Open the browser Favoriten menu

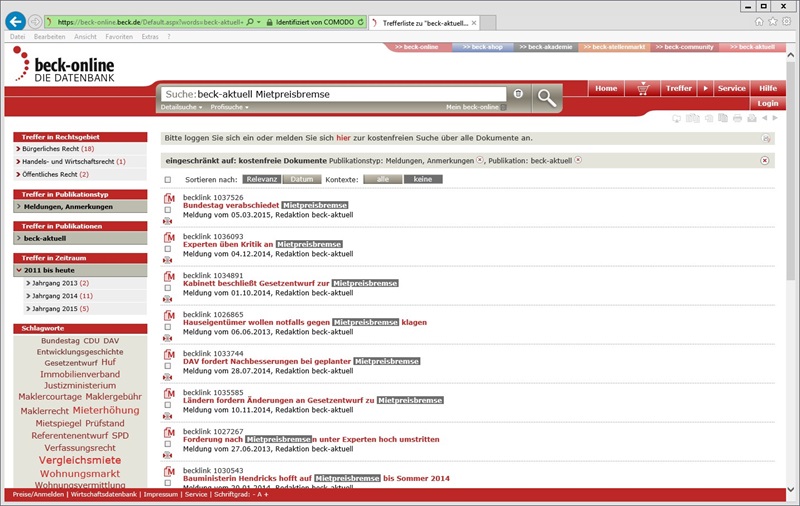[119, 37]
